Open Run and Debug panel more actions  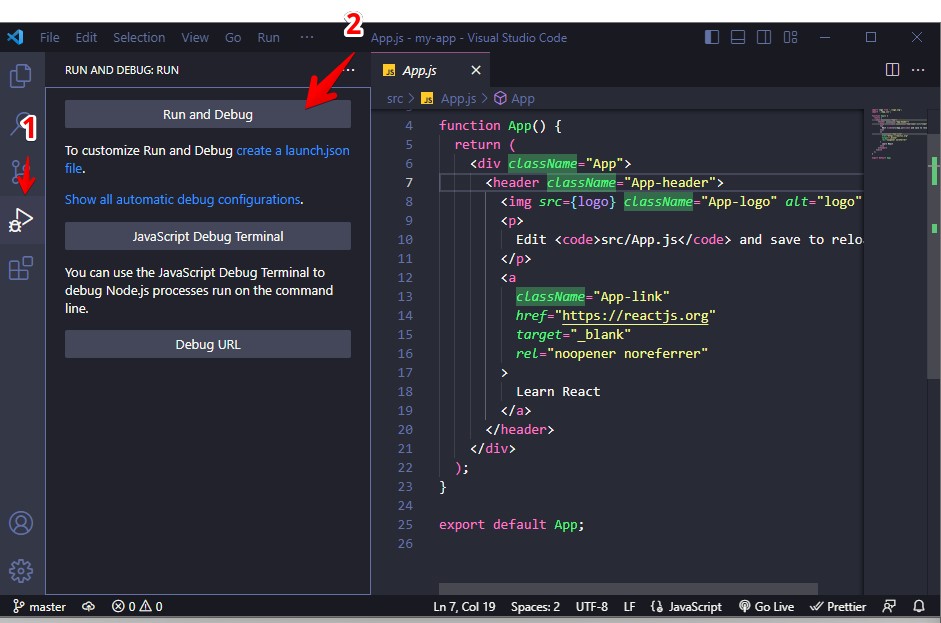tap(349, 70)
